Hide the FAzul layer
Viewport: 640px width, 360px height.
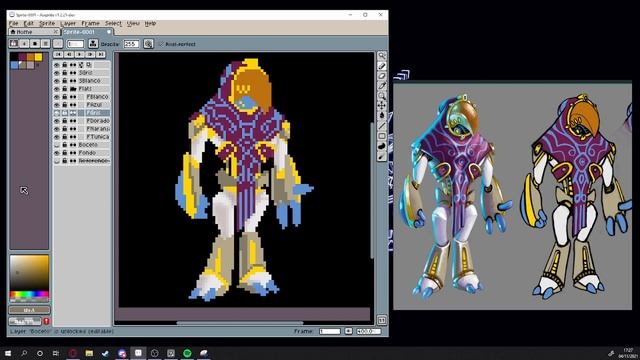click(57, 105)
